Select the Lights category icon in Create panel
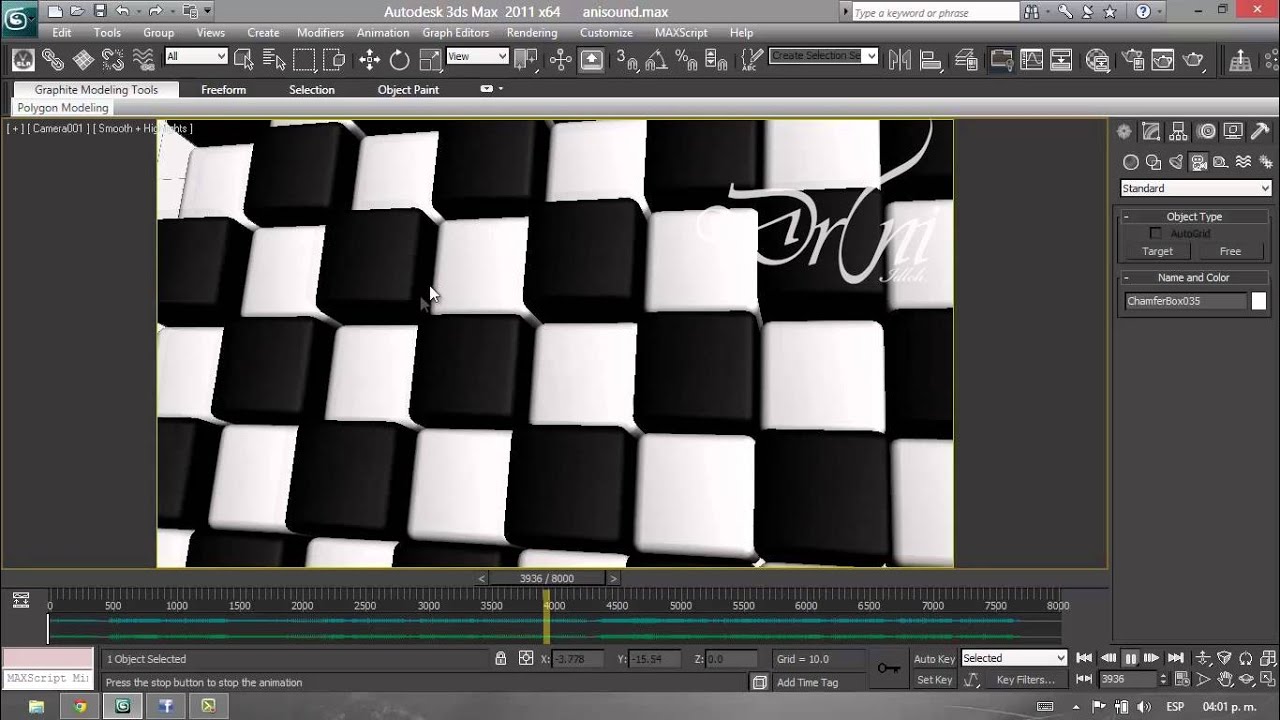The width and height of the screenshot is (1280, 720). pyautogui.click(x=1176, y=162)
